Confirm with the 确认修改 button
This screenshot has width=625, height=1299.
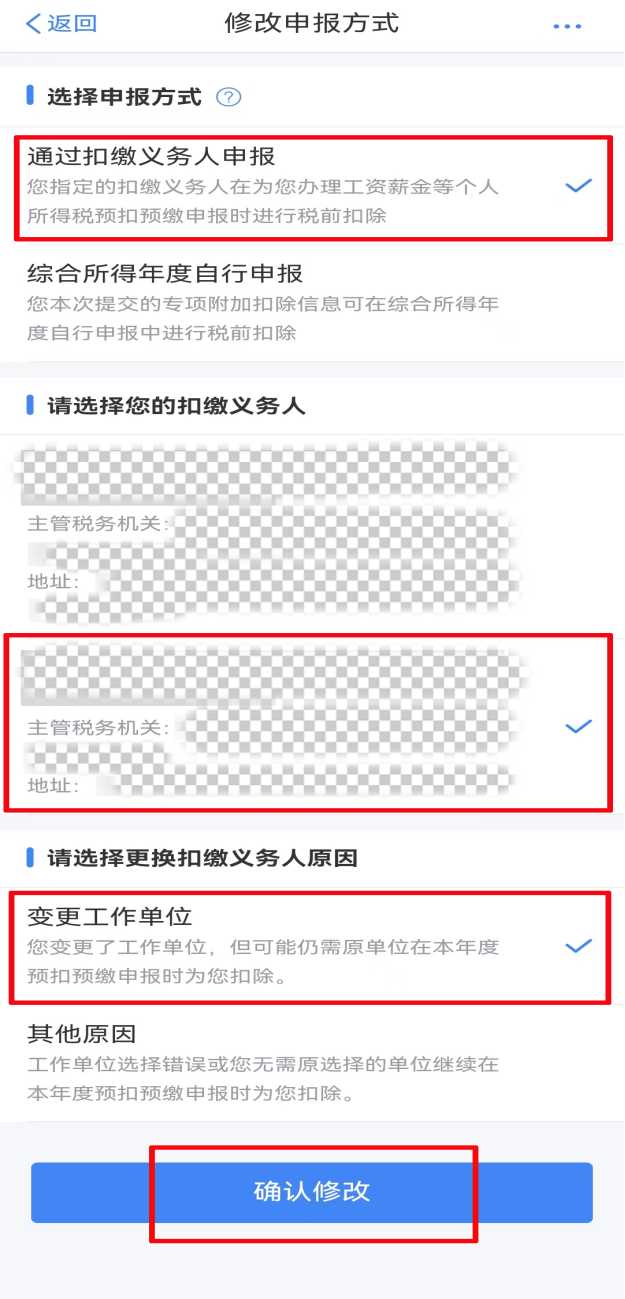[312, 1192]
